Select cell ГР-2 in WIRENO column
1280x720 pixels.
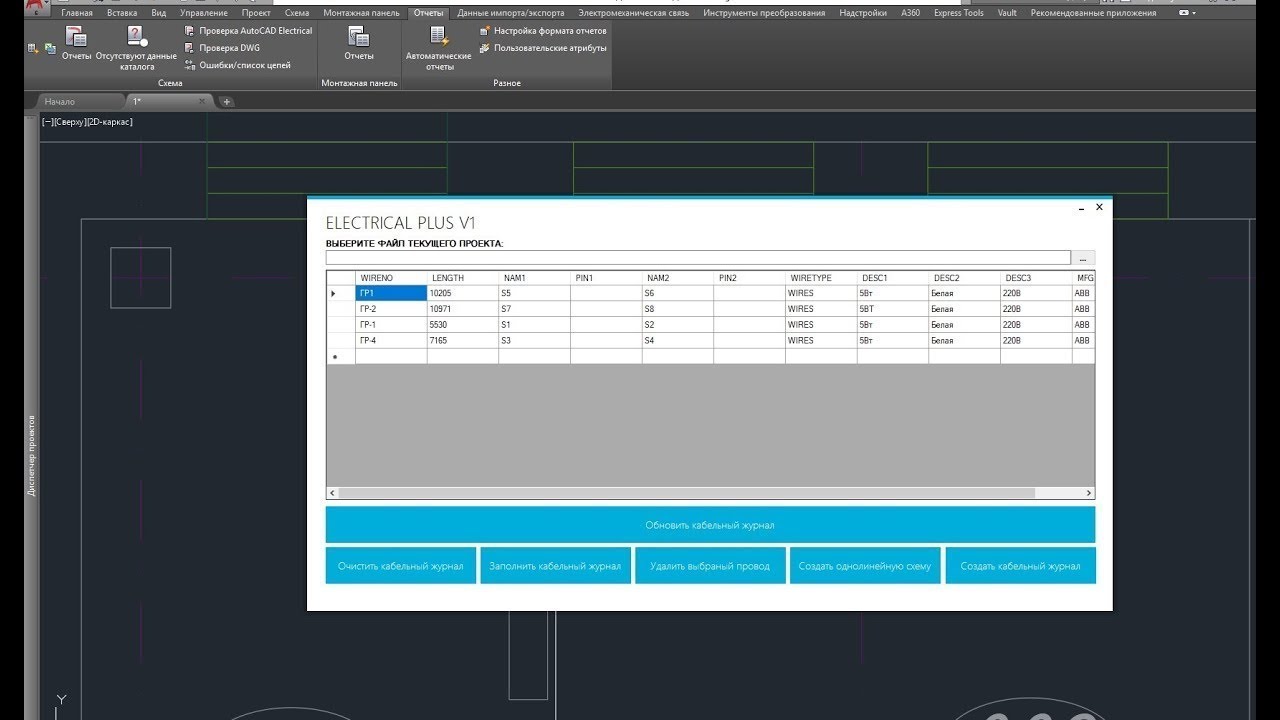coord(391,309)
